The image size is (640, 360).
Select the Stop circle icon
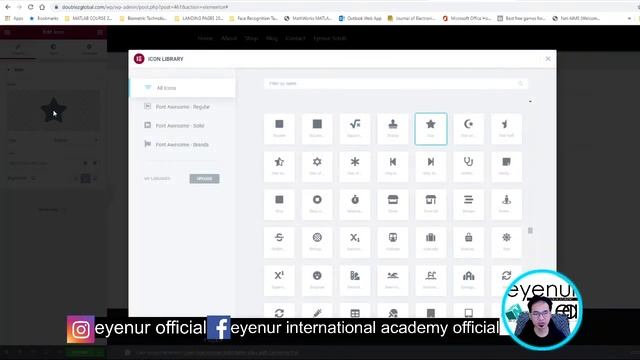pyautogui.click(x=317, y=204)
